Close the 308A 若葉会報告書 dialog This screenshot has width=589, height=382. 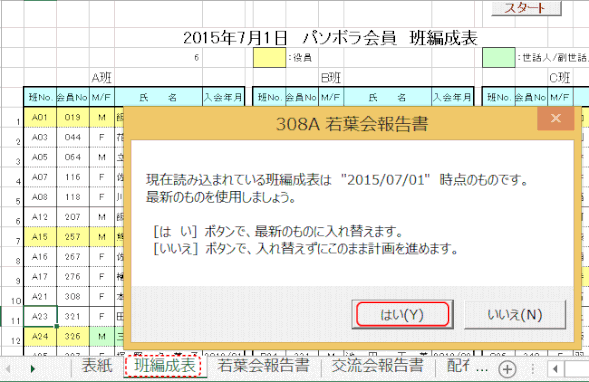[556, 118]
